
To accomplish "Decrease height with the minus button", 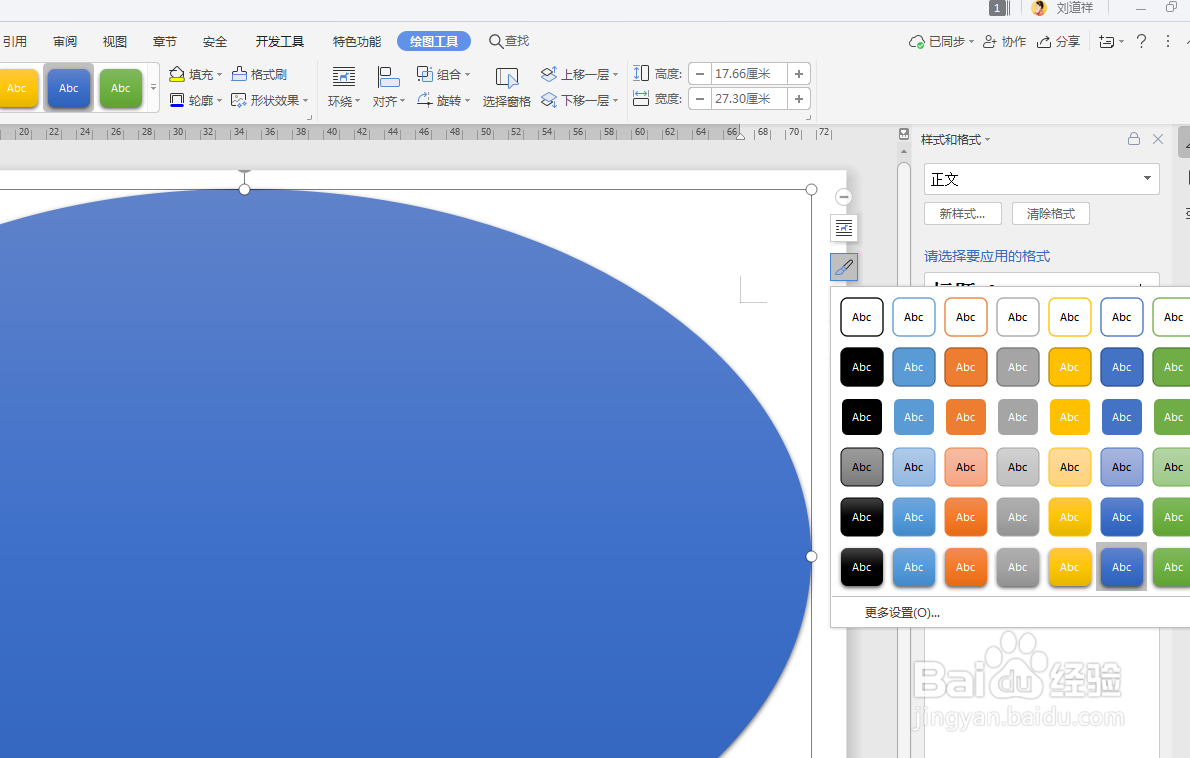I will click(x=700, y=74).
